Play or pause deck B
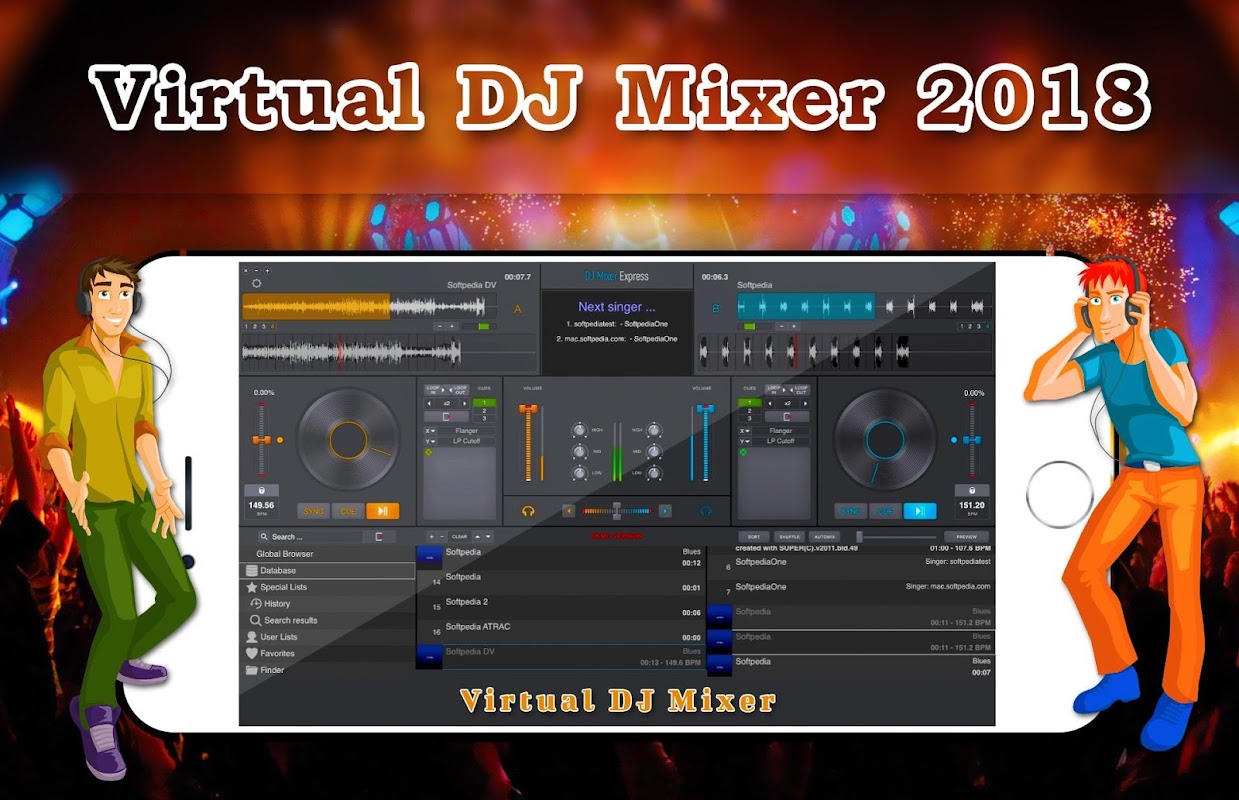Image resolution: width=1239 pixels, height=800 pixels. tap(920, 511)
